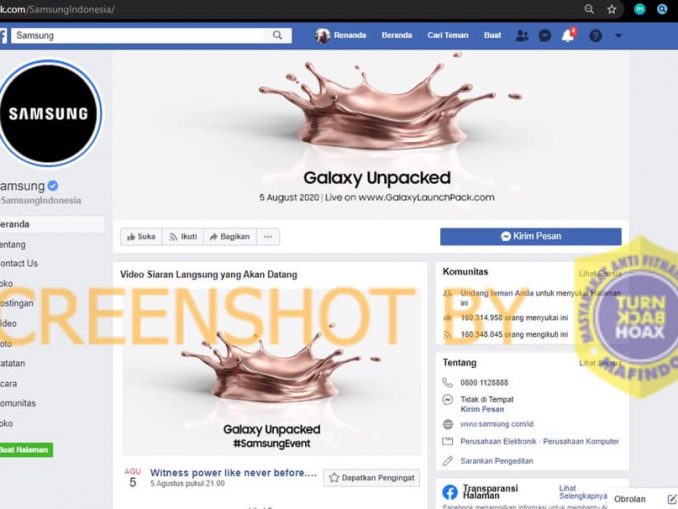Open the three-dots more options button
The height and width of the screenshot is (509, 678).
click(268, 237)
